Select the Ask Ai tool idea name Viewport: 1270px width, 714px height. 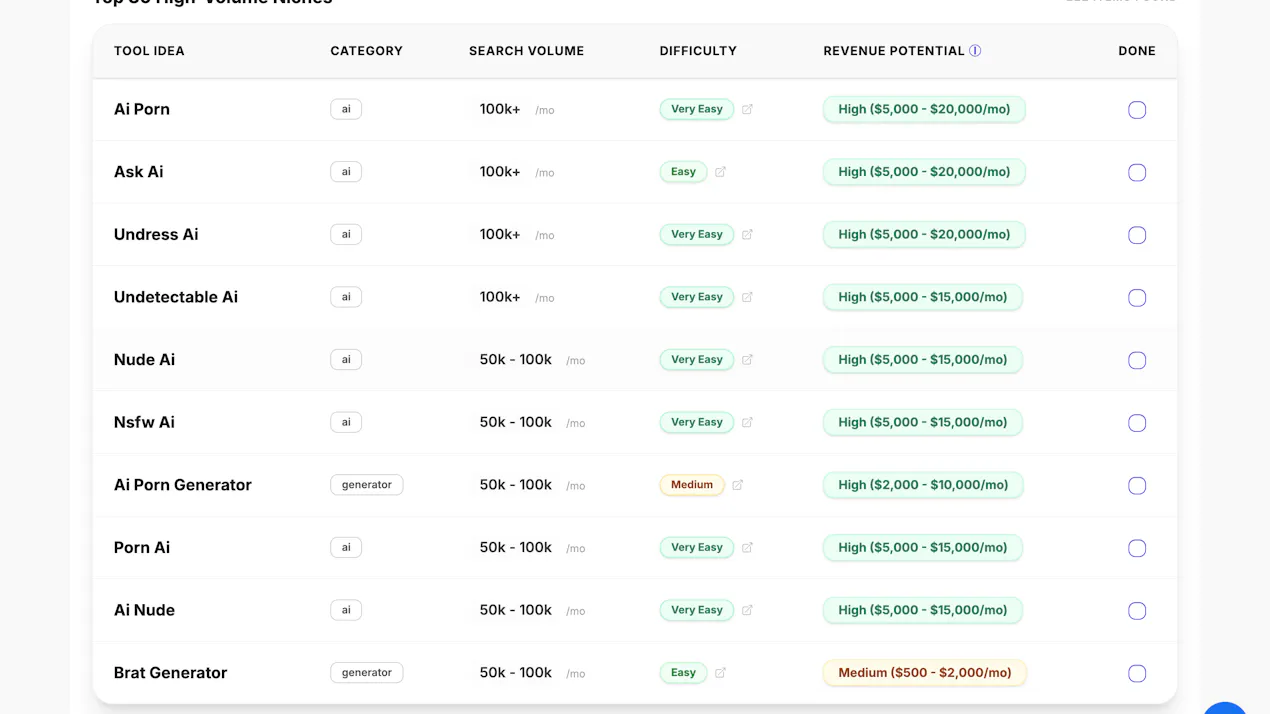(139, 172)
